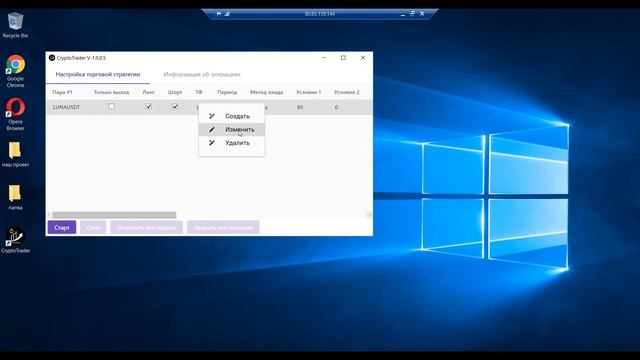
Task: Pin the remote desktop connection bar
Action: pyautogui.click(x=219, y=14)
